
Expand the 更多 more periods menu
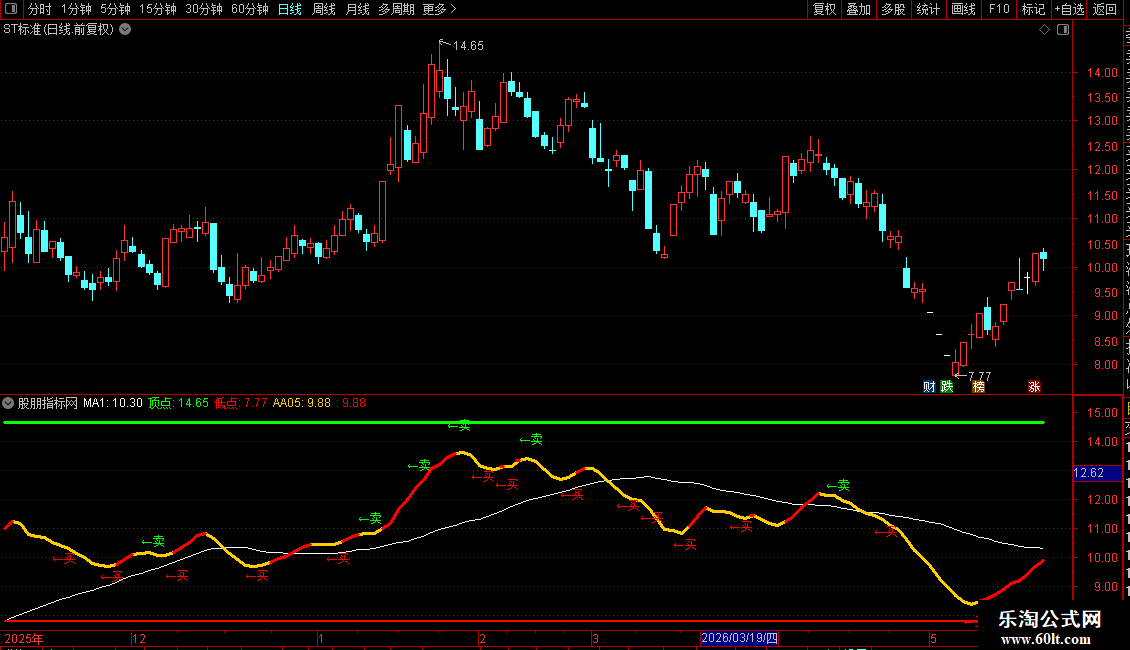pos(439,9)
